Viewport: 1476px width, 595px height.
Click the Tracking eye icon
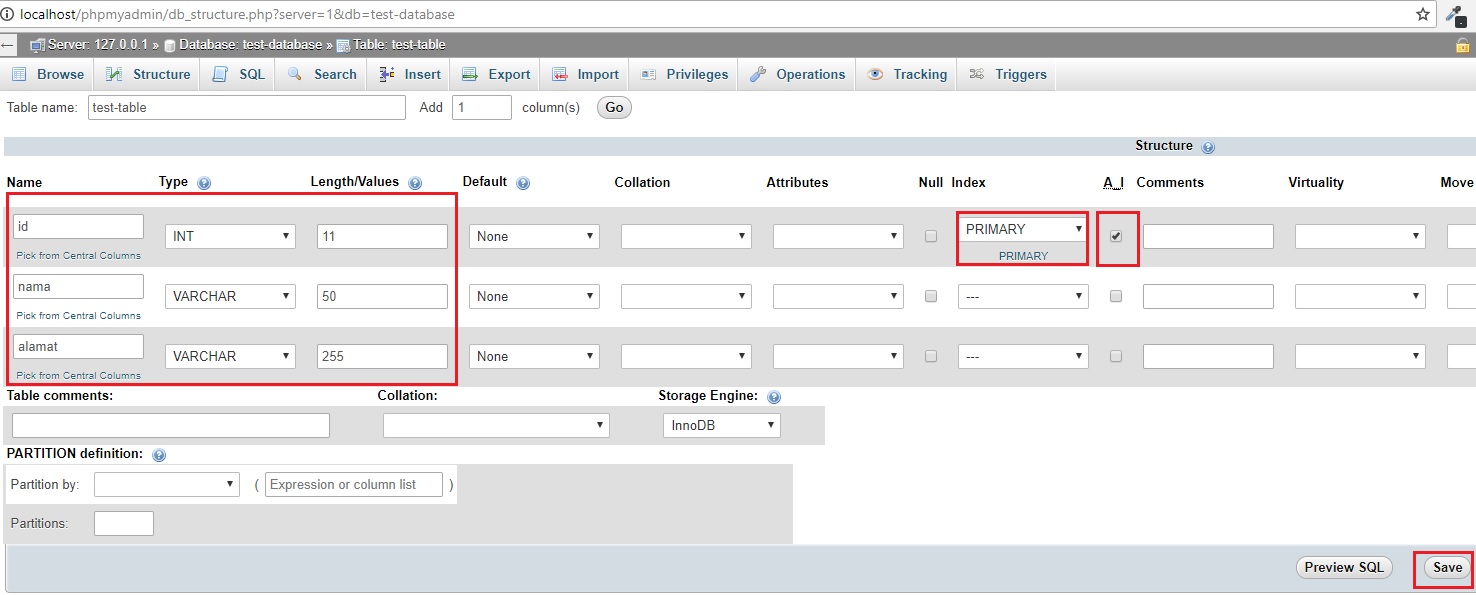tap(875, 74)
